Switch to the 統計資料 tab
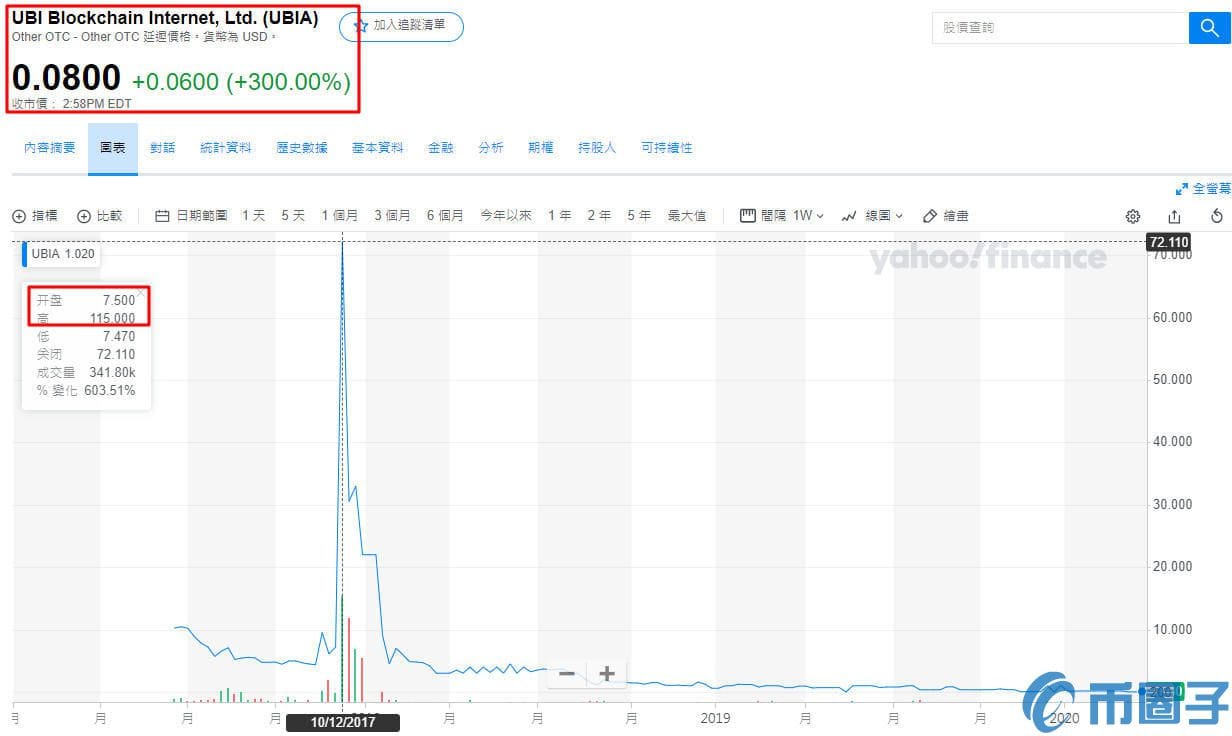Viewport: 1232px width, 736px height. click(225, 147)
